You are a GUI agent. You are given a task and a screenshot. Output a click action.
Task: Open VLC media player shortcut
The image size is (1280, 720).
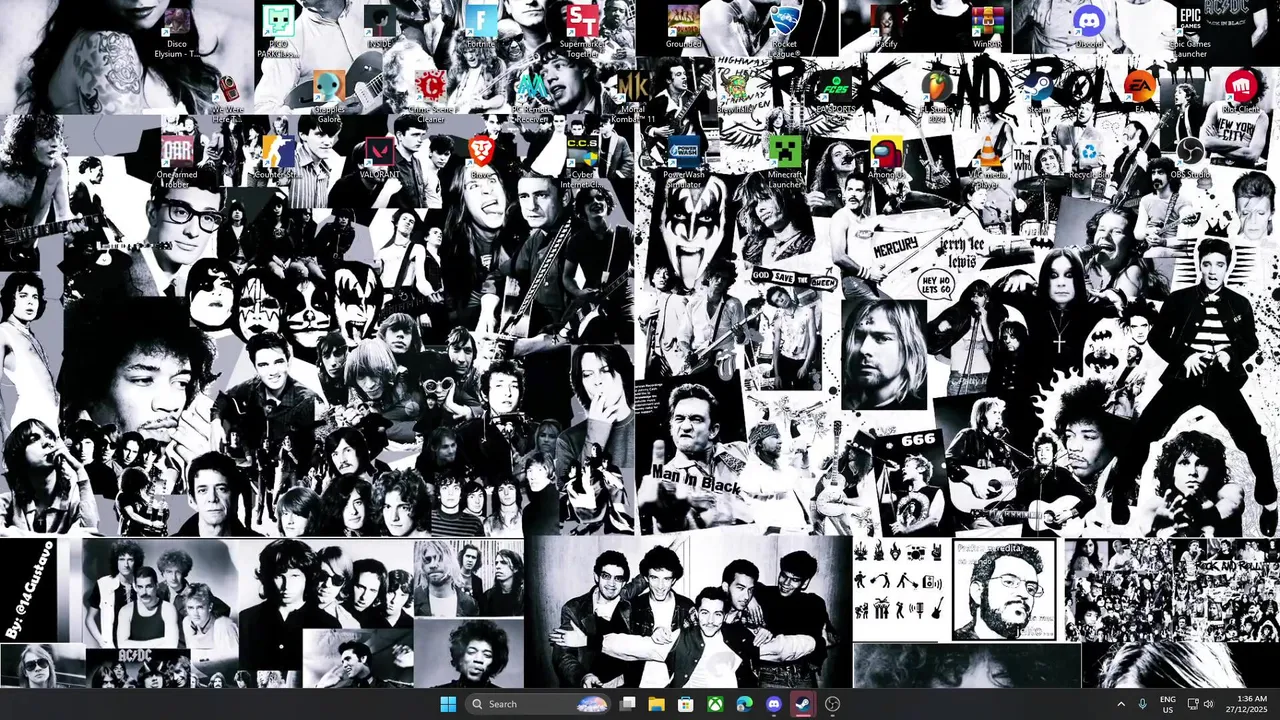[987, 161]
